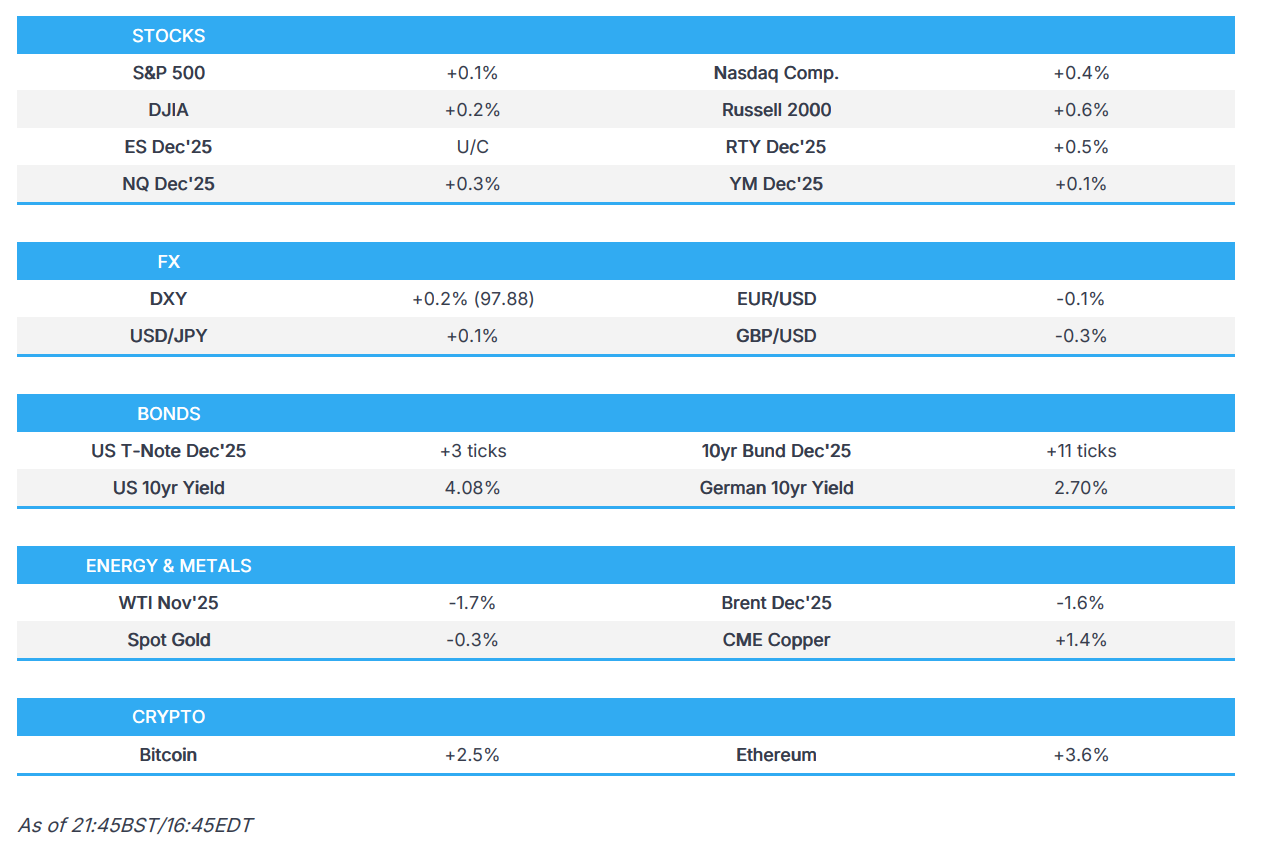1267x849 pixels.
Task: Click the STOCKS section header
Action: tap(168, 36)
